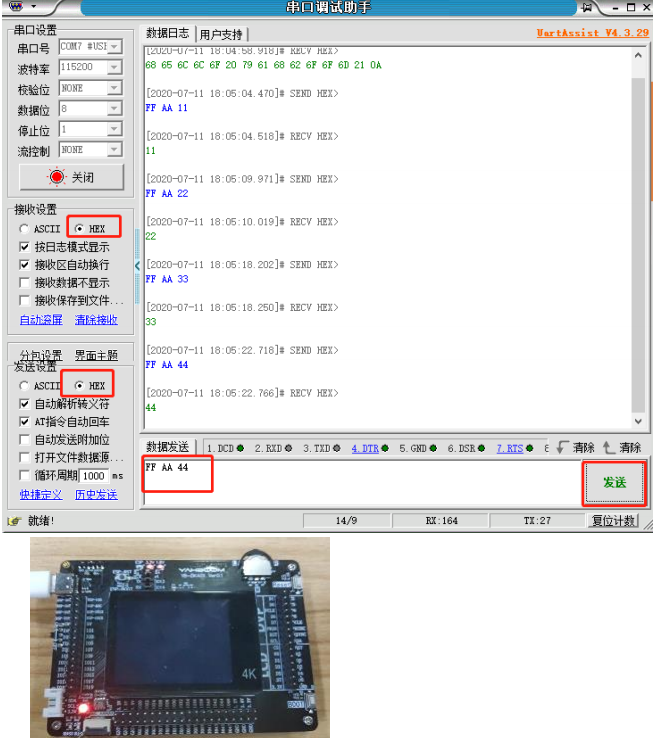Toggle AT指令自动回车 checkbox
Screen dimensions: 665x738
pyautogui.click(x=24, y=422)
